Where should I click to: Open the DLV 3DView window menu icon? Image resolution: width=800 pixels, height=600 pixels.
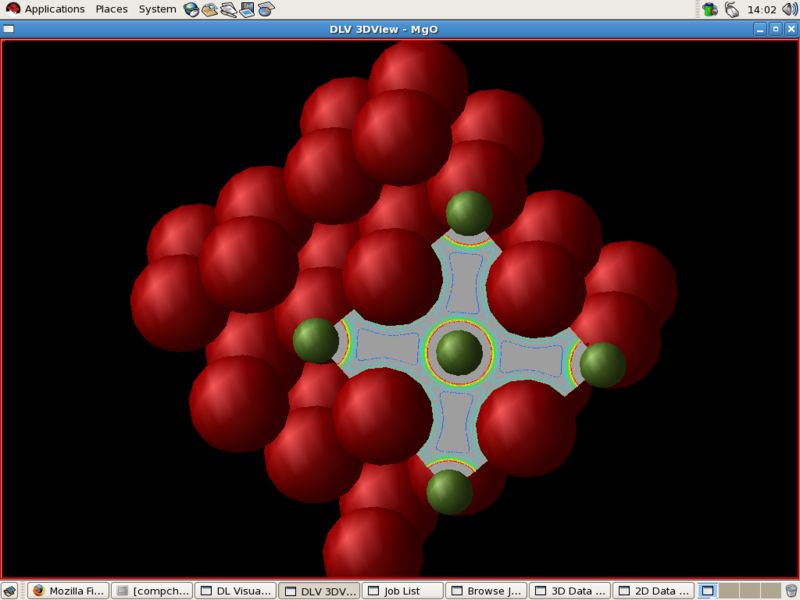(9, 29)
